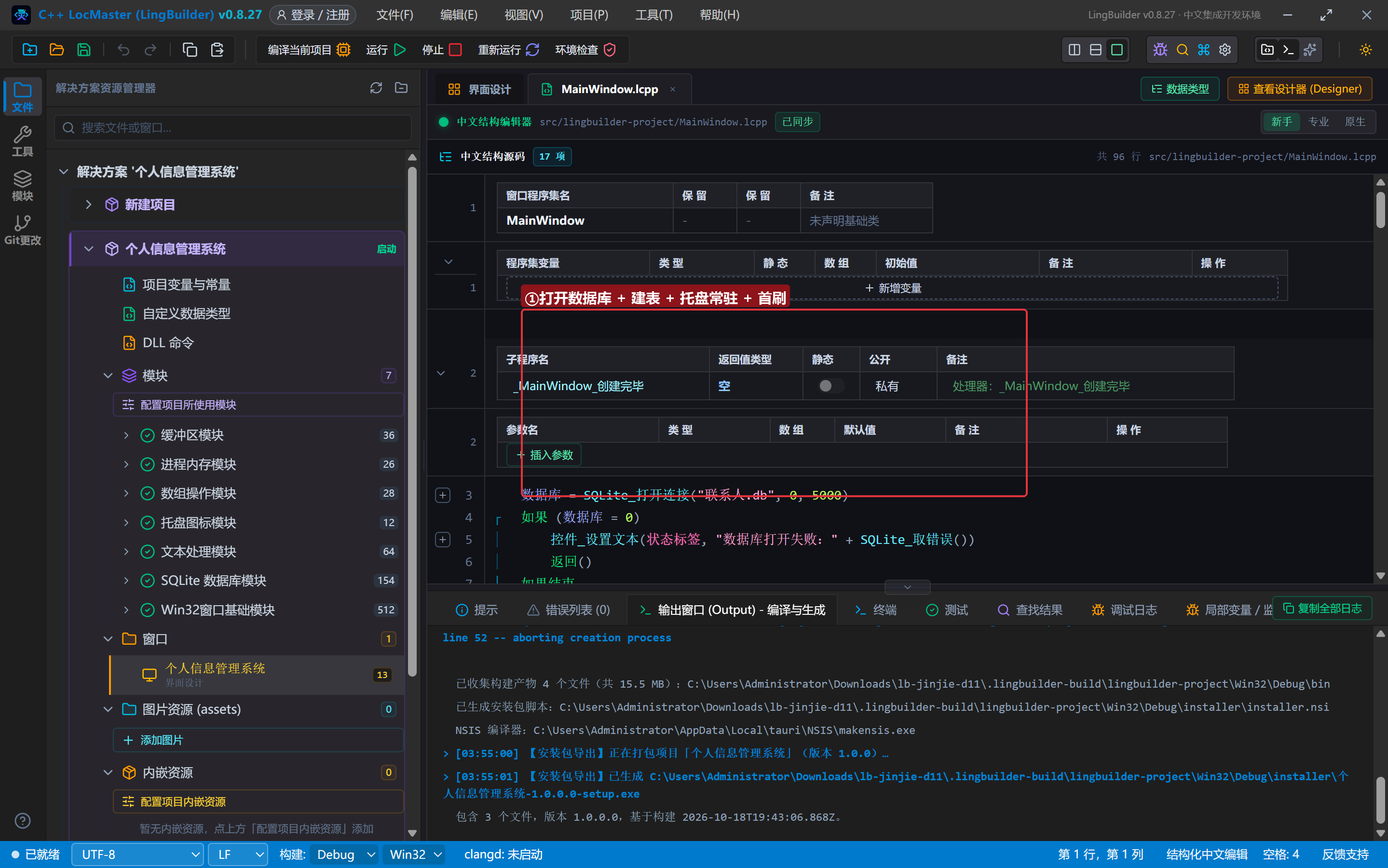
Task: Open the UTF-8 encoding dropdown
Action: [x=138, y=854]
